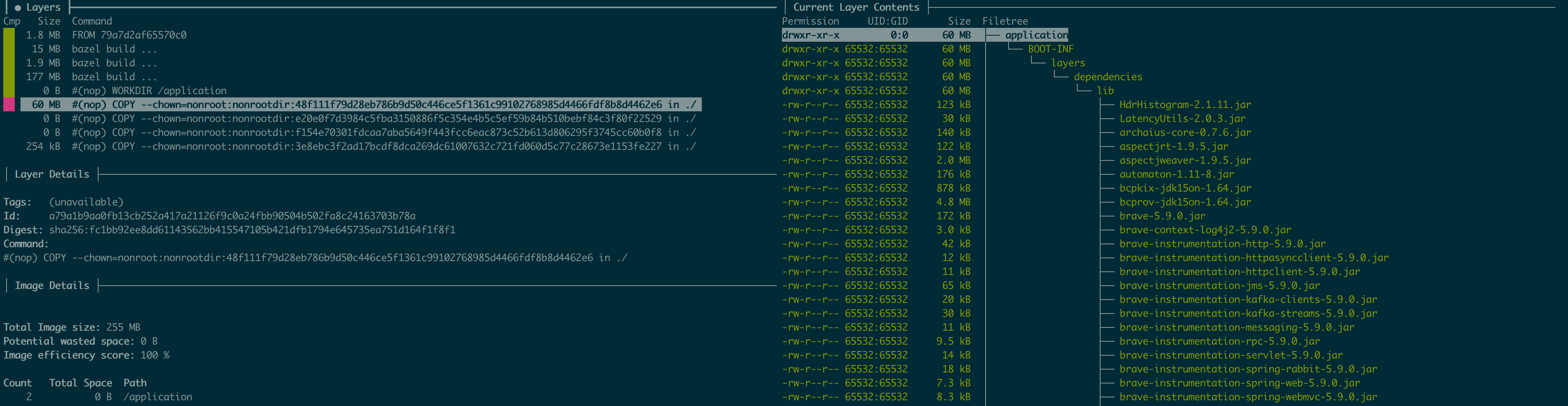Select brave-instrumentation-kafka-clients-5.9.0.jar file
Image resolution: width=1568 pixels, height=406 pixels.
tap(1248, 300)
